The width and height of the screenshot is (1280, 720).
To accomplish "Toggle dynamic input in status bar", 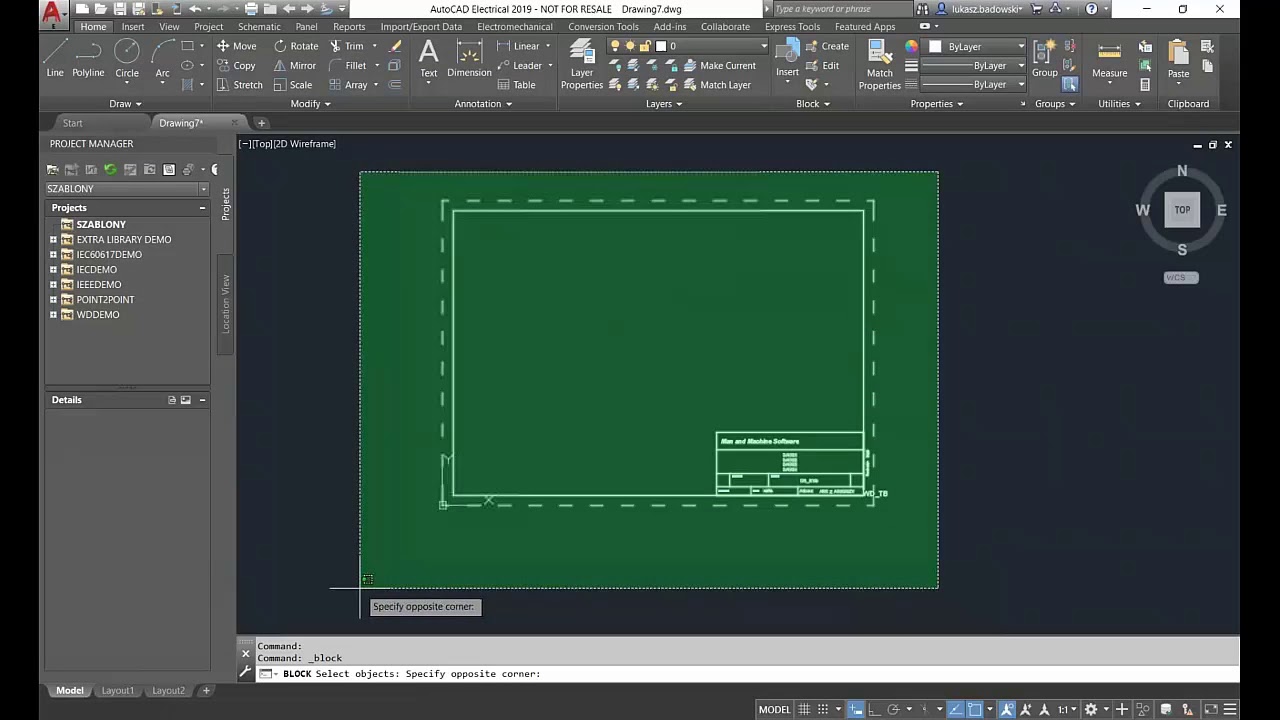I will click(x=856, y=710).
